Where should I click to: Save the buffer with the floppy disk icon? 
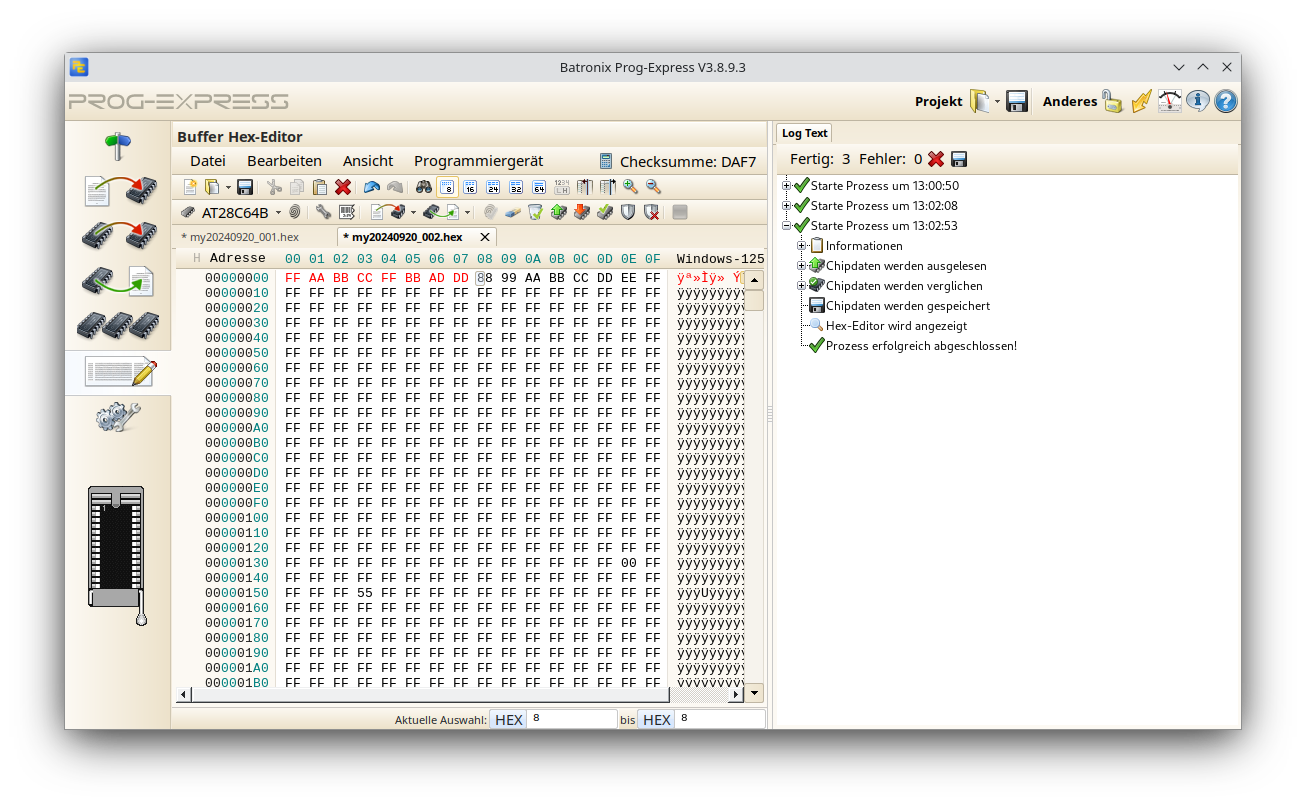(x=243, y=187)
